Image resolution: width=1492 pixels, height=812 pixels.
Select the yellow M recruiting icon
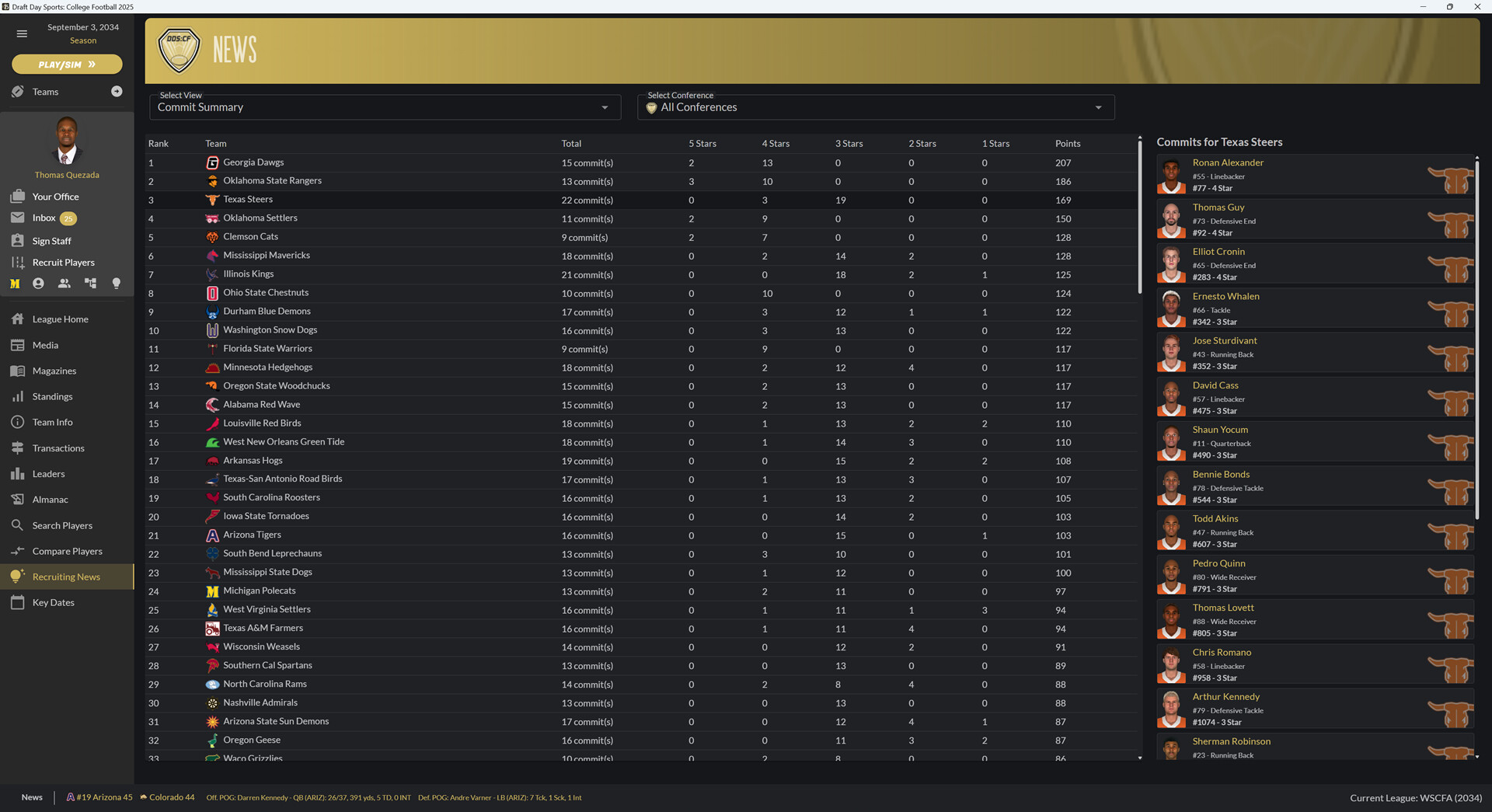[x=14, y=284]
